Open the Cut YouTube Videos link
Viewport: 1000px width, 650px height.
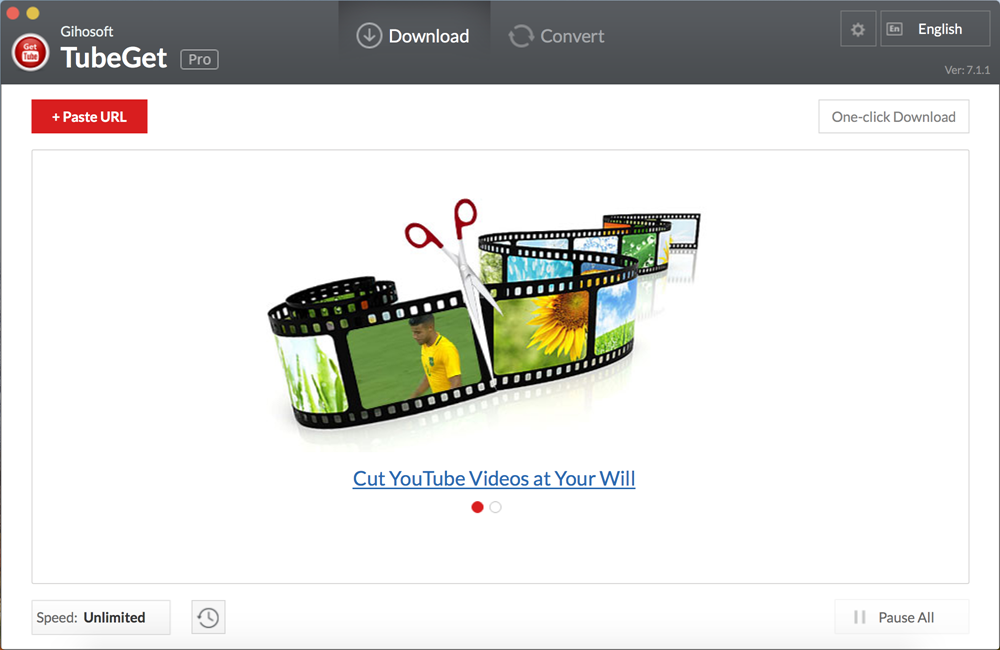(x=494, y=478)
